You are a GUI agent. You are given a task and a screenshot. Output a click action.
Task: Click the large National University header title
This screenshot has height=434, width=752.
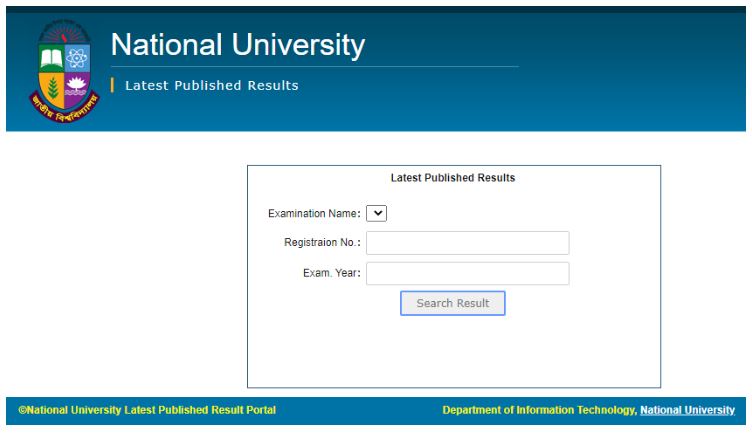tap(238, 45)
